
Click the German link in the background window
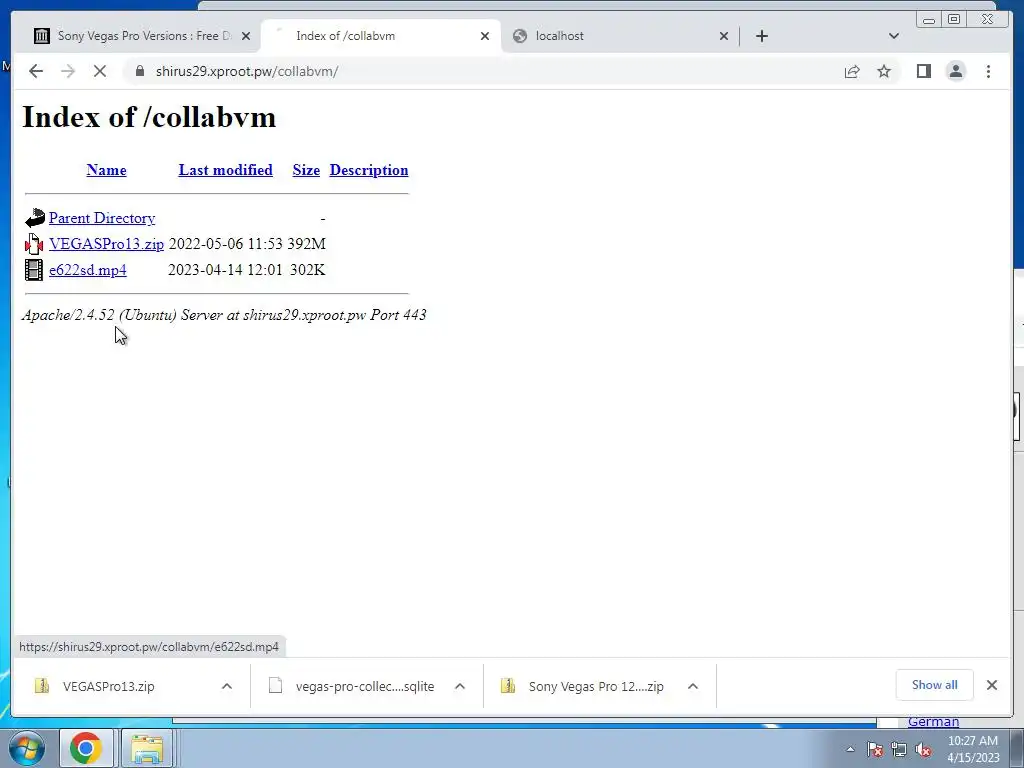[x=933, y=722]
